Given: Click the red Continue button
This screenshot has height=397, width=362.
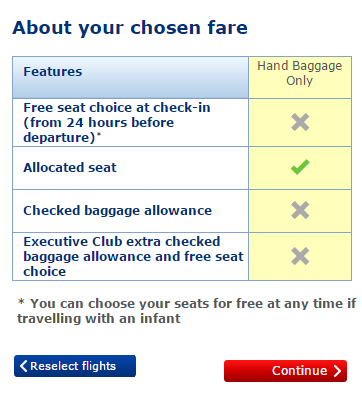Looking at the screenshot, I should (x=285, y=371).
